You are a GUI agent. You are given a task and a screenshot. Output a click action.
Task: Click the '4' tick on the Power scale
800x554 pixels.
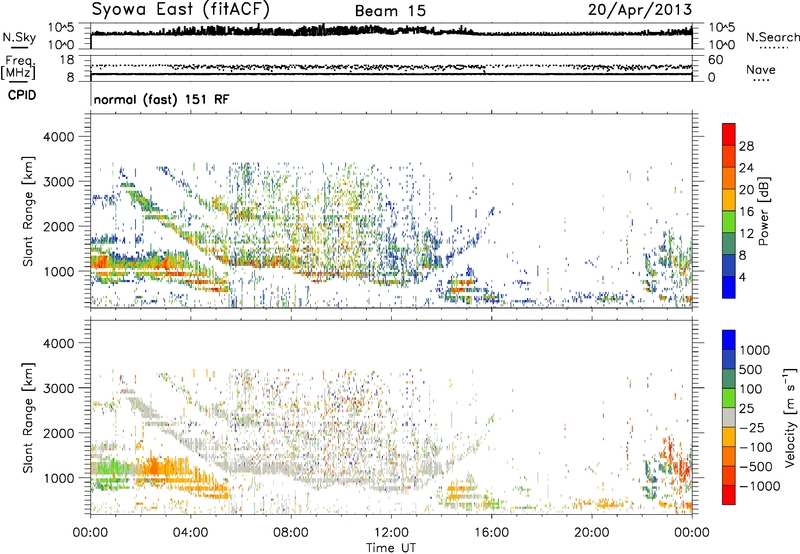pyautogui.click(x=742, y=278)
